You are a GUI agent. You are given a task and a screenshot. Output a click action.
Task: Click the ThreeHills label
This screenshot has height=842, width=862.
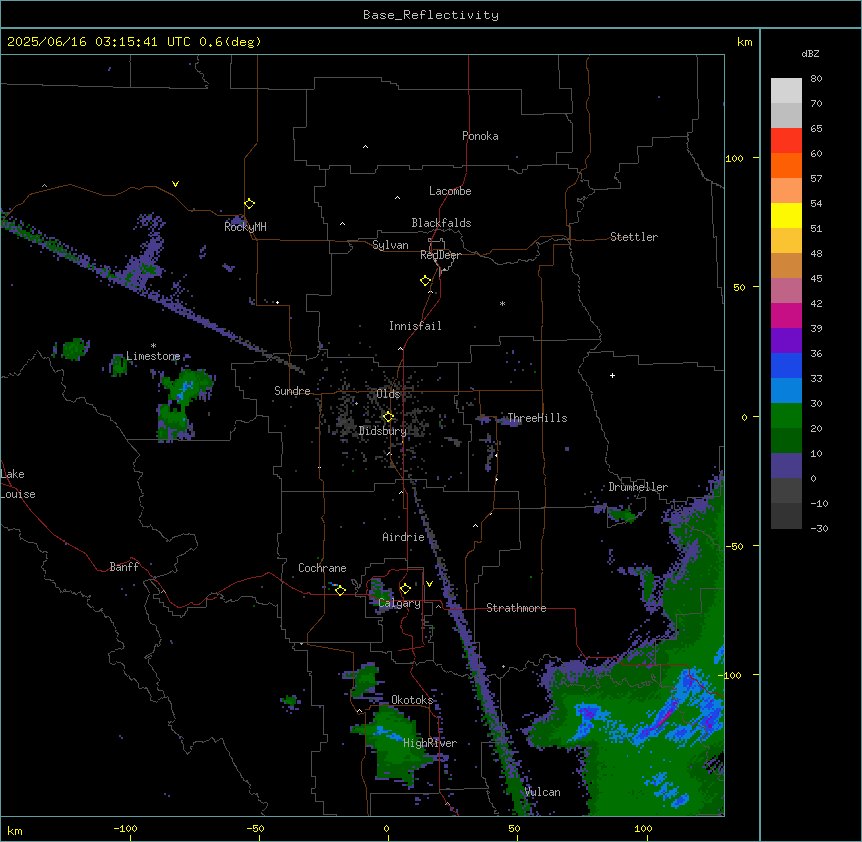[x=537, y=418]
